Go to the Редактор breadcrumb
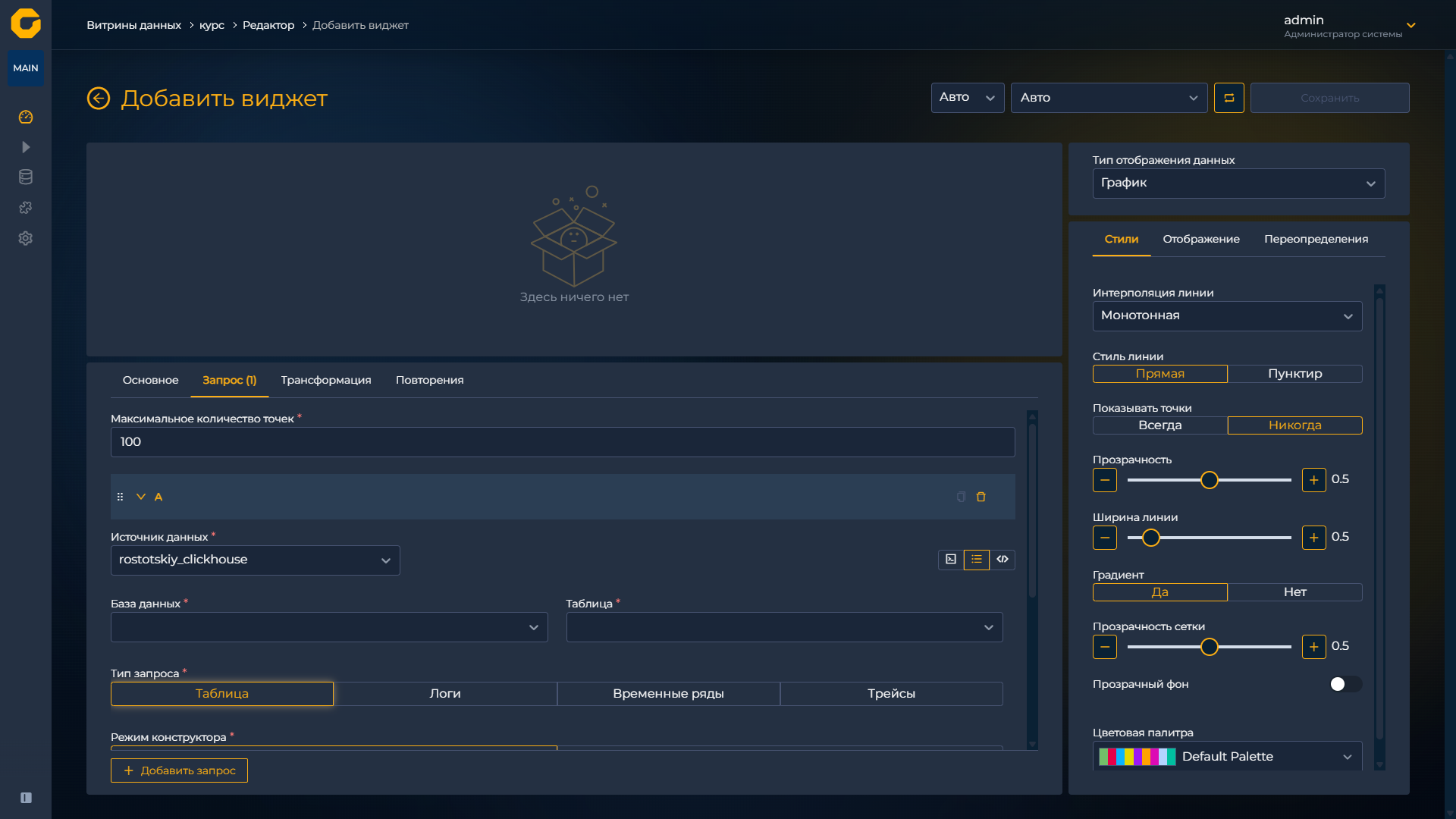This screenshot has width=1456, height=819. click(x=268, y=25)
